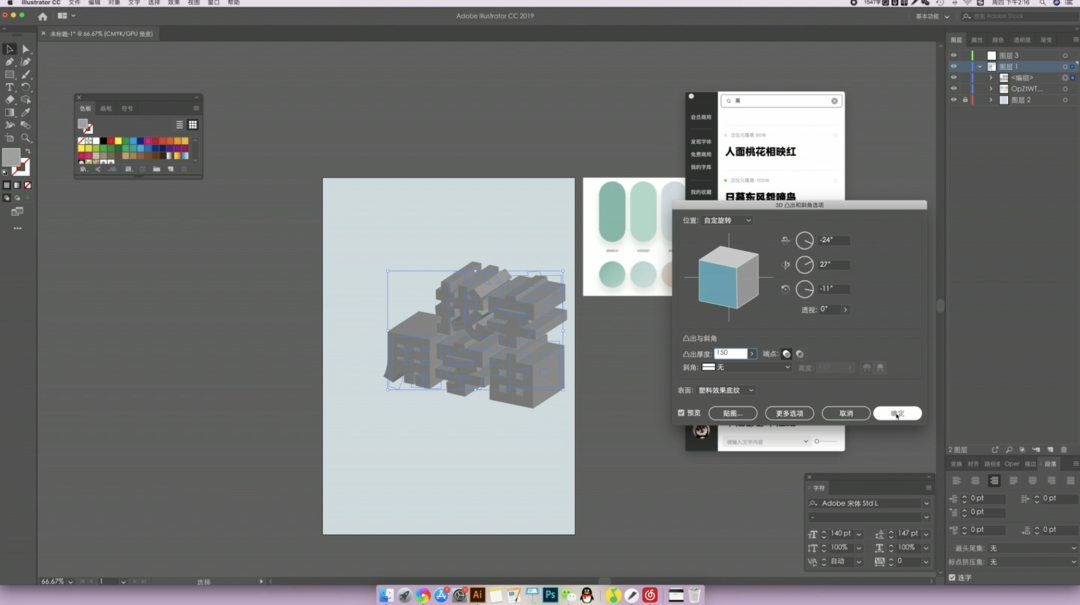This screenshot has height=605, width=1080.
Task: Toggle visibility of the <编组> sublayer
Action: 953,78
